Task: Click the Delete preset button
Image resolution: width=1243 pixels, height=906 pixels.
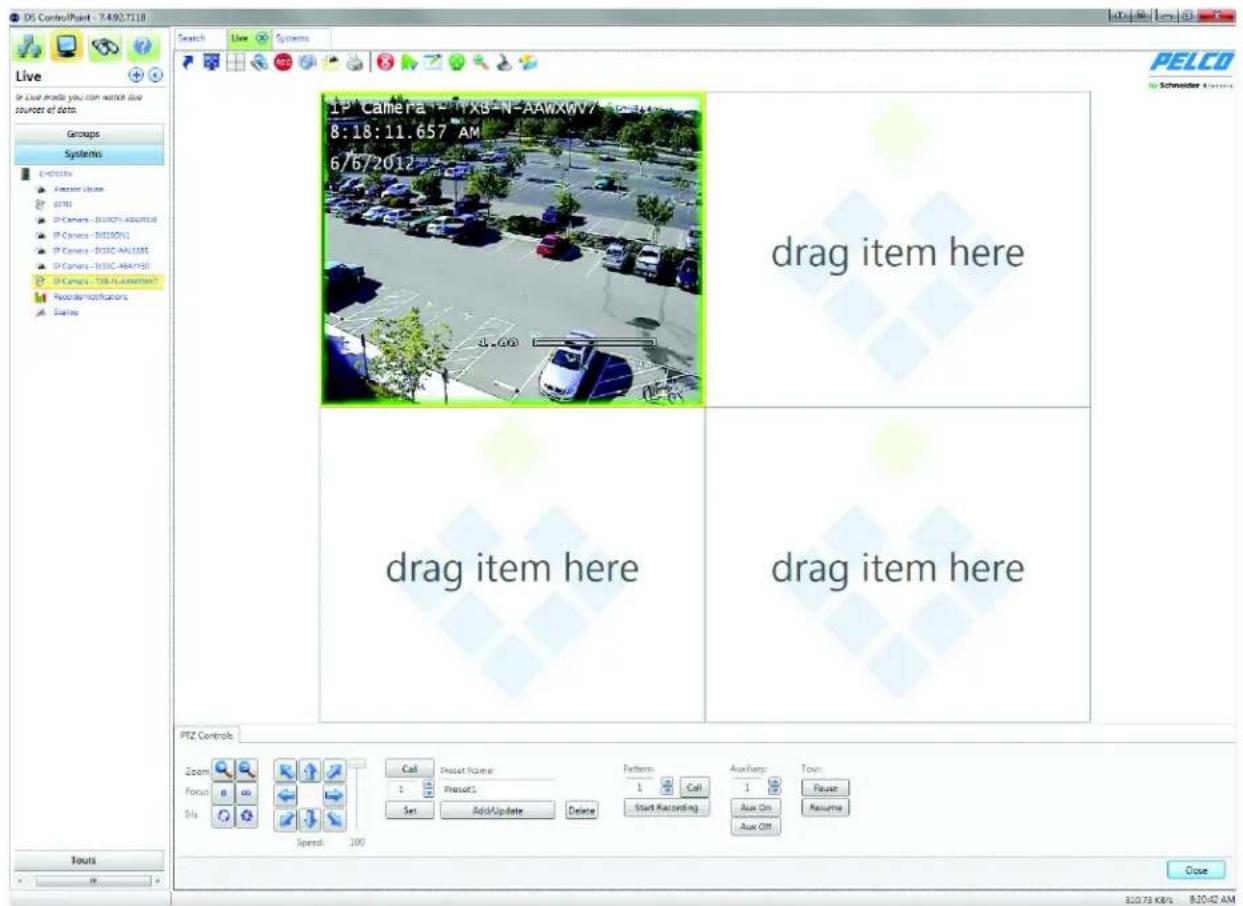Action: (x=581, y=810)
